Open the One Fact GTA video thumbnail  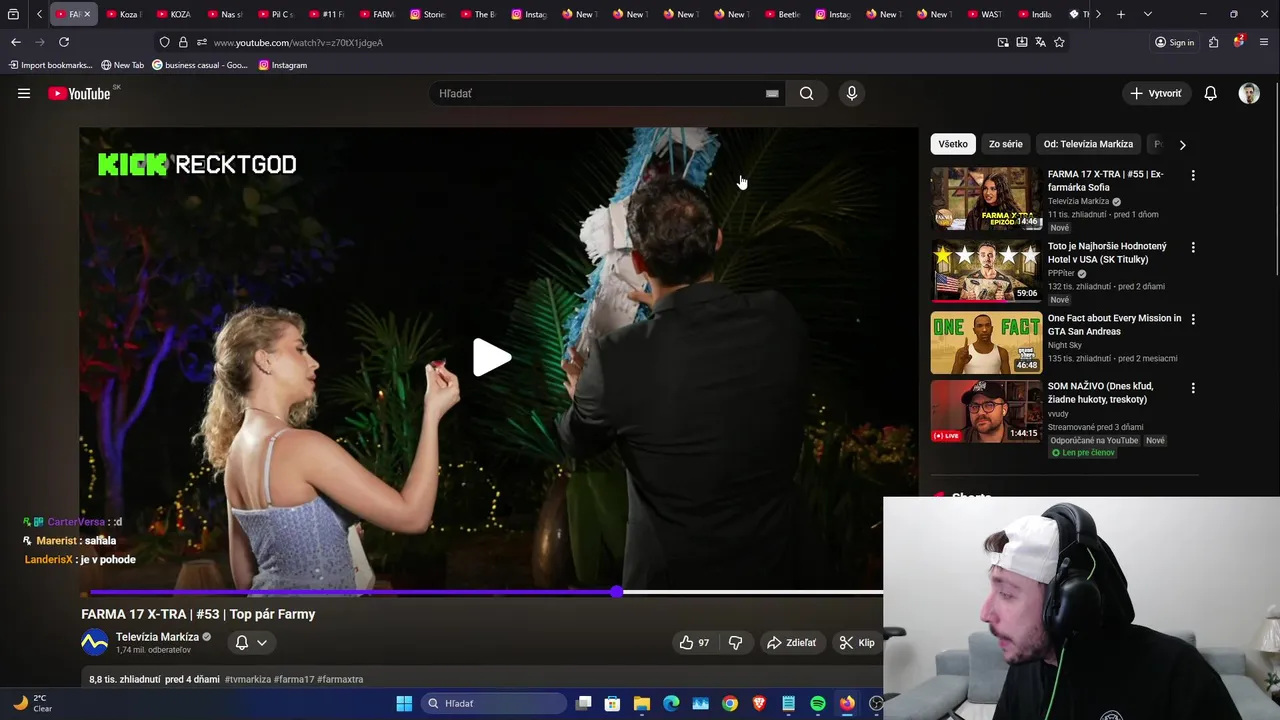(986, 343)
